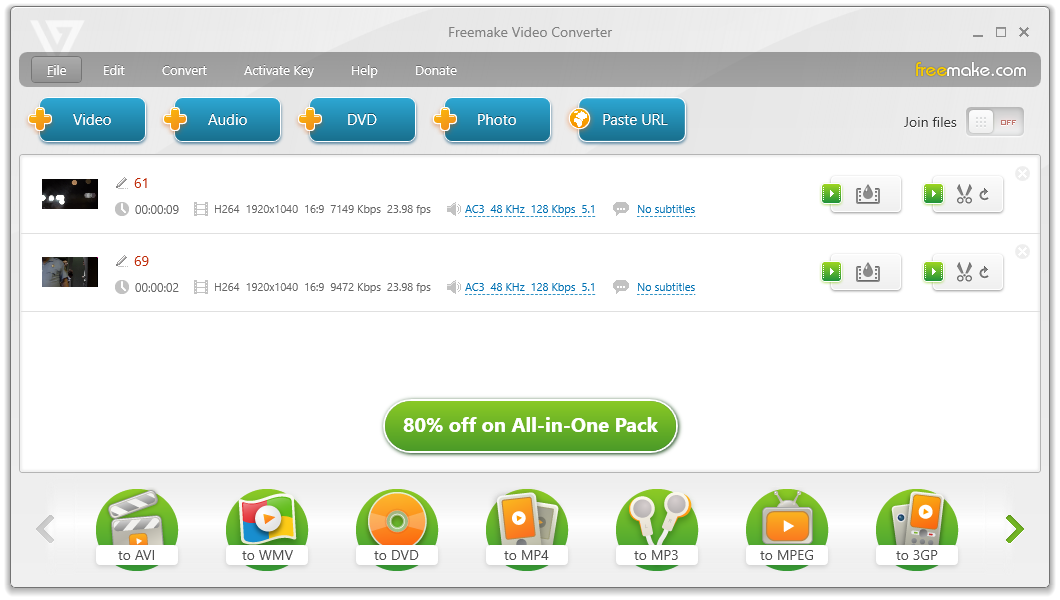Convert to AVI format
This screenshot has width=1060, height=600.
pos(137,528)
